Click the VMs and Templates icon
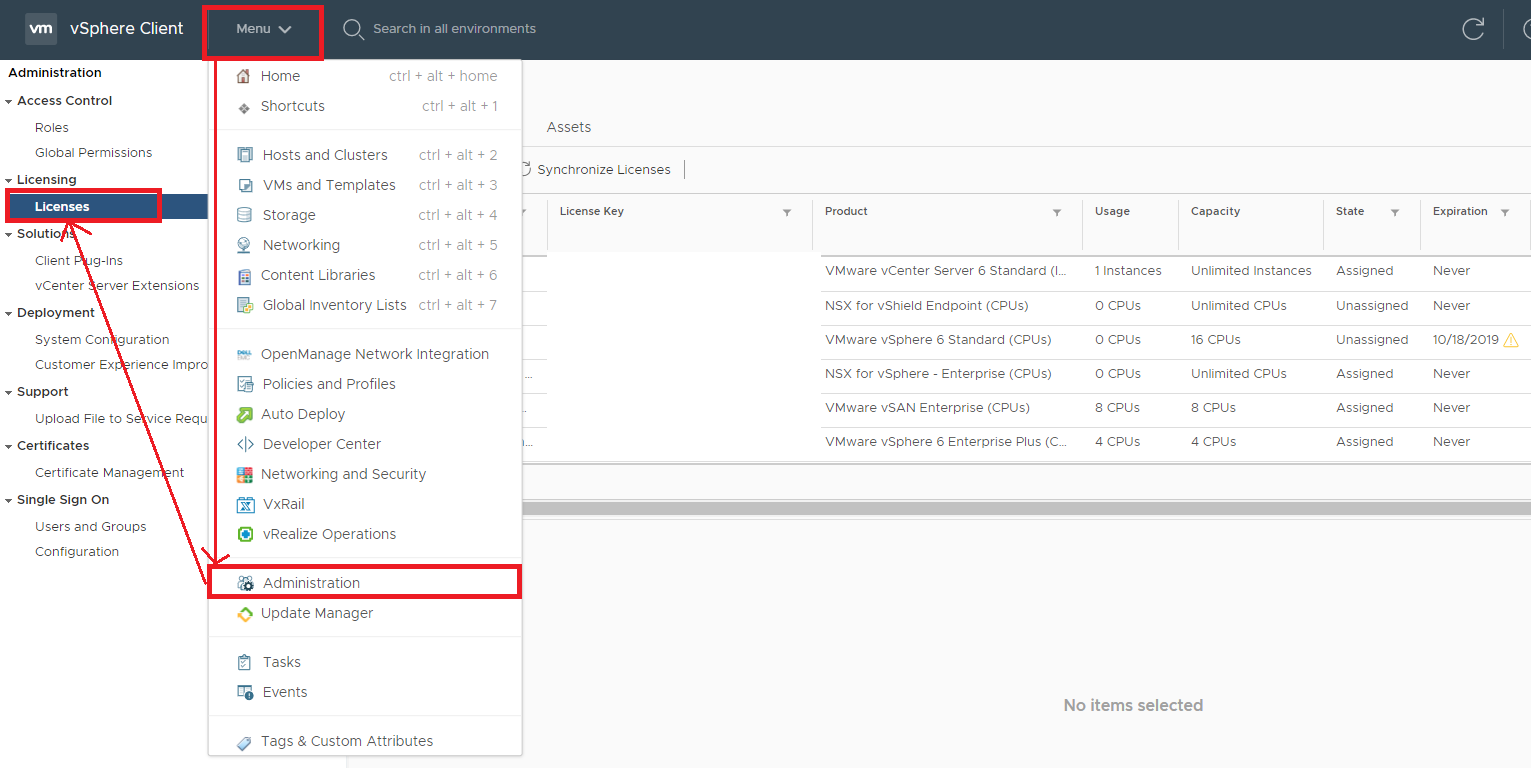 tap(245, 185)
